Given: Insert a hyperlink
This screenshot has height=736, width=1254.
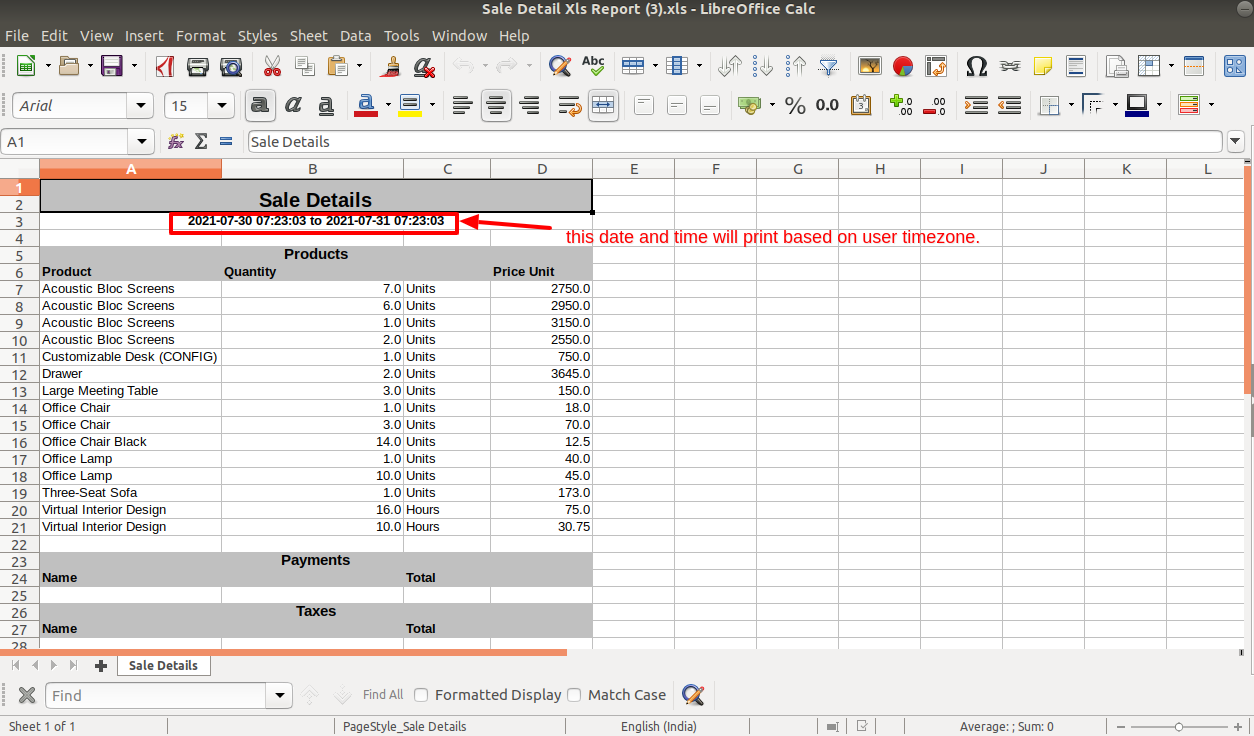Looking at the screenshot, I should 1010,67.
